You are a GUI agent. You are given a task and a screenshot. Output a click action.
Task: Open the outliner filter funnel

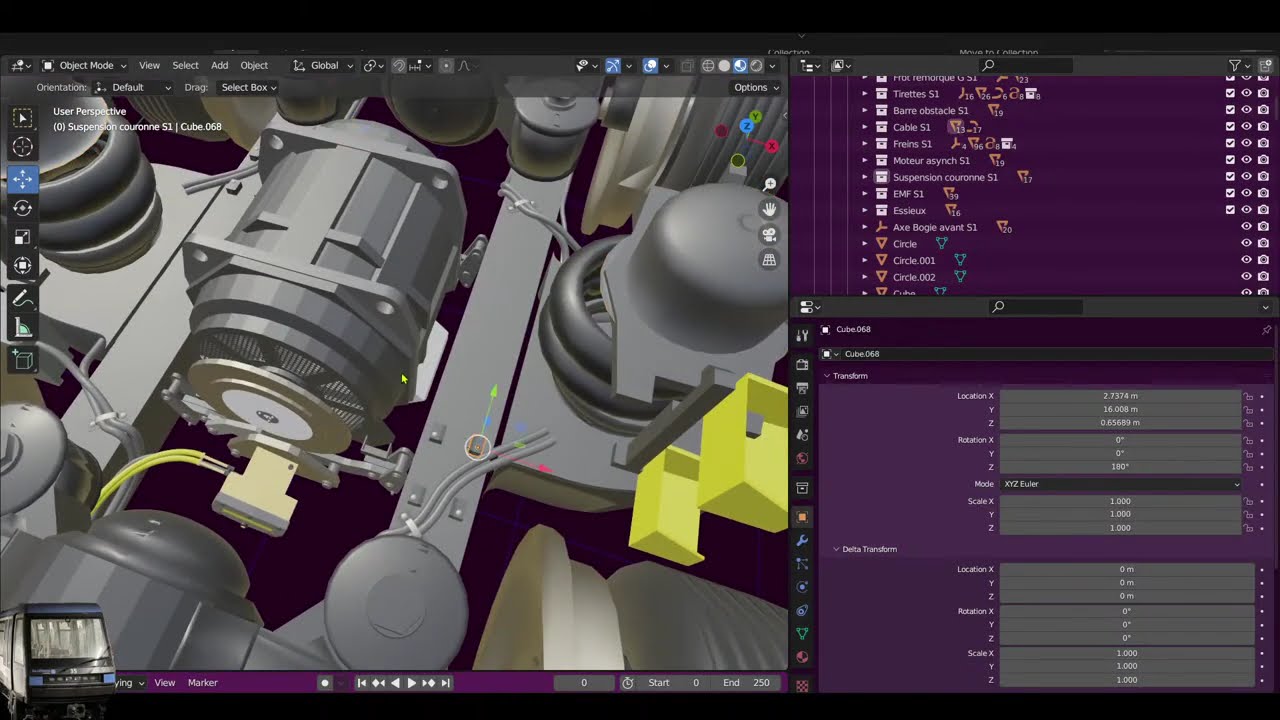point(1235,65)
